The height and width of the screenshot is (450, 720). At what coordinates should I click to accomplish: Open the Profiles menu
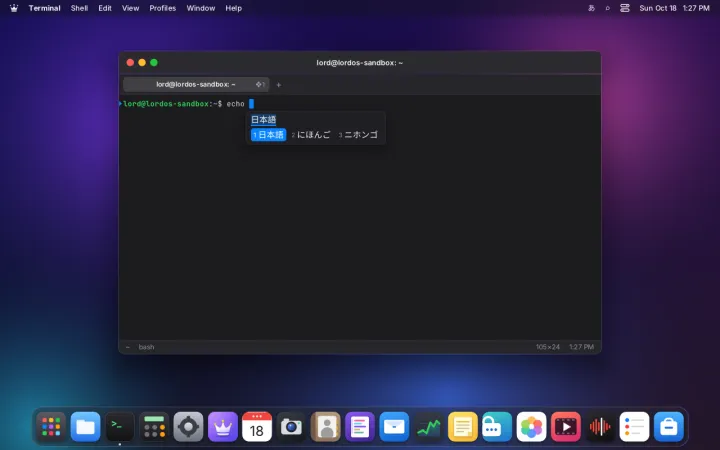(163, 8)
